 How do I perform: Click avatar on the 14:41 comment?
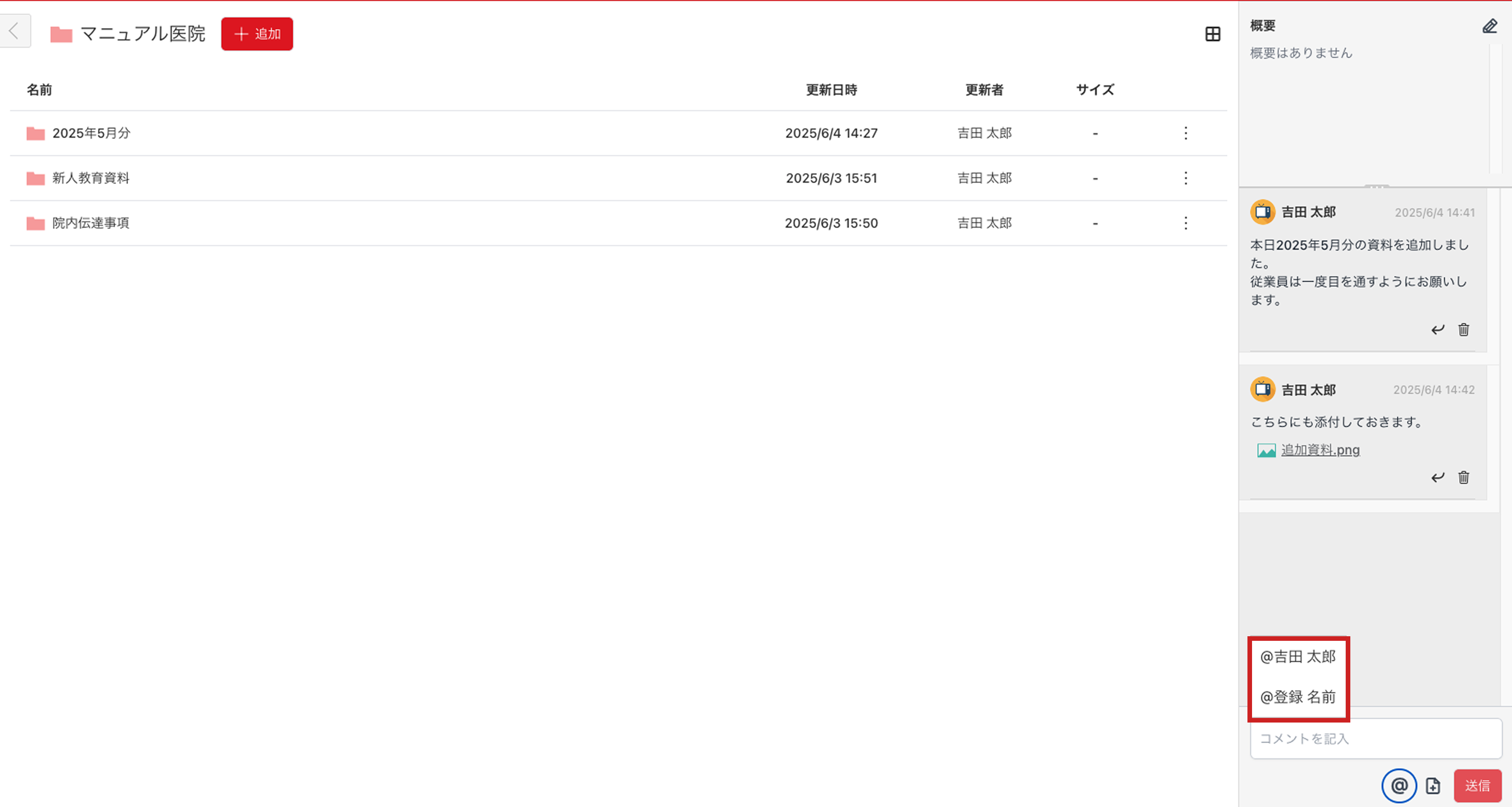click(1263, 212)
